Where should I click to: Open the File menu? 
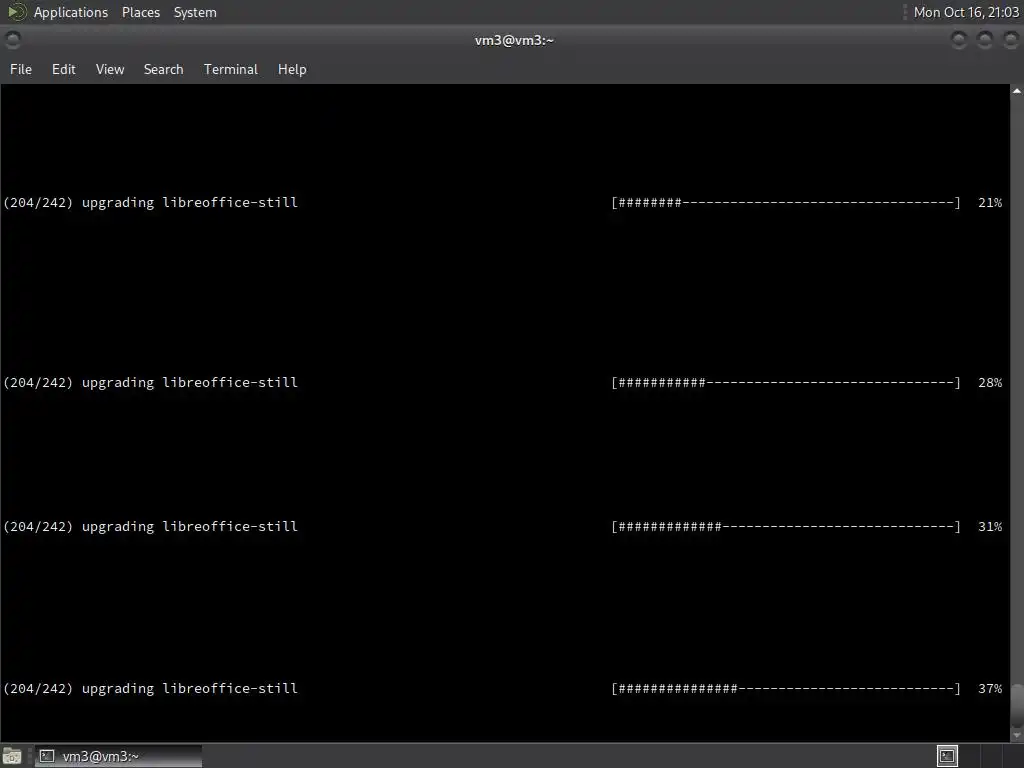21,69
